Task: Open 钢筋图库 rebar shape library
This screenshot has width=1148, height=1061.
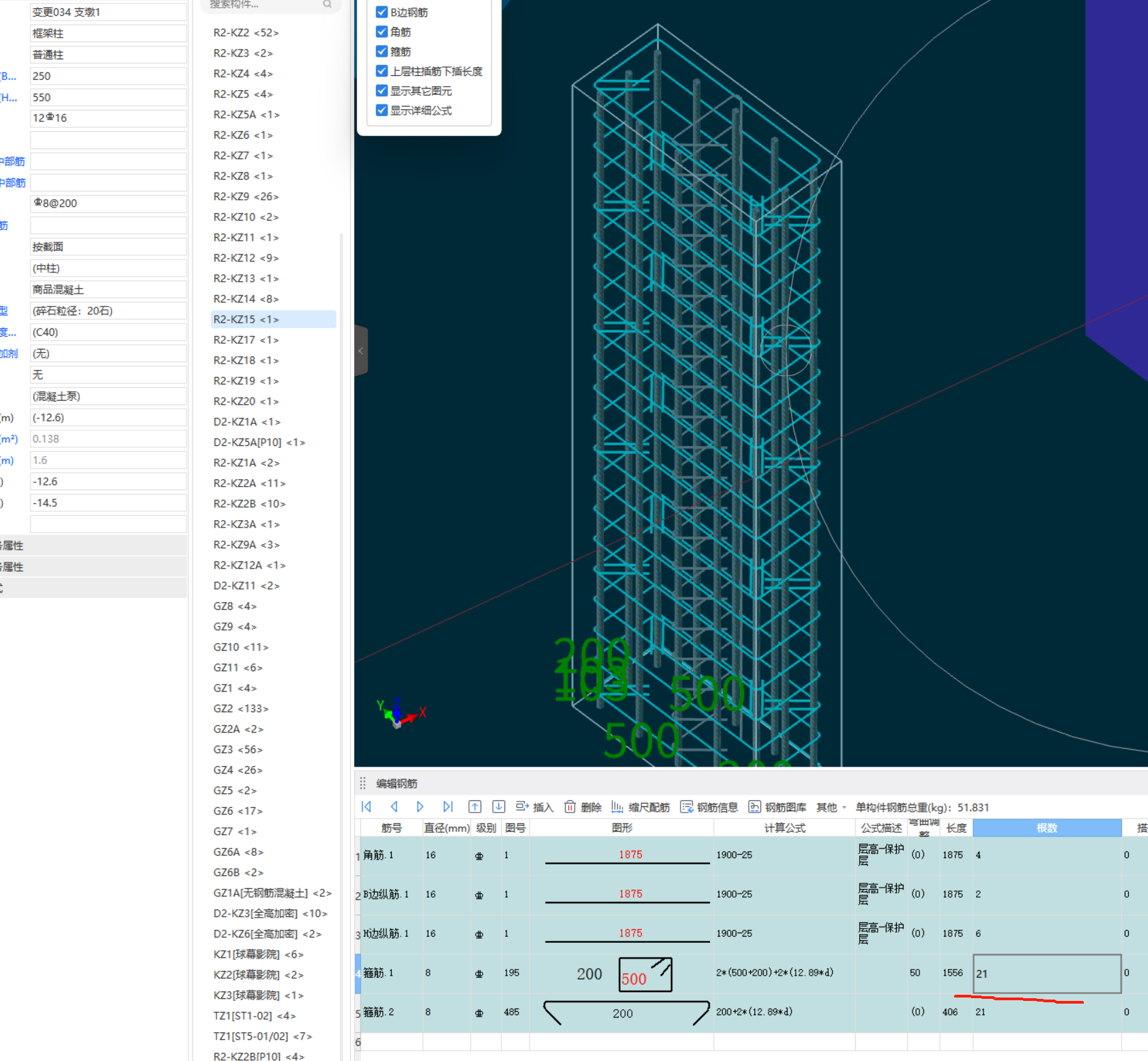Action: pyautogui.click(x=777, y=807)
